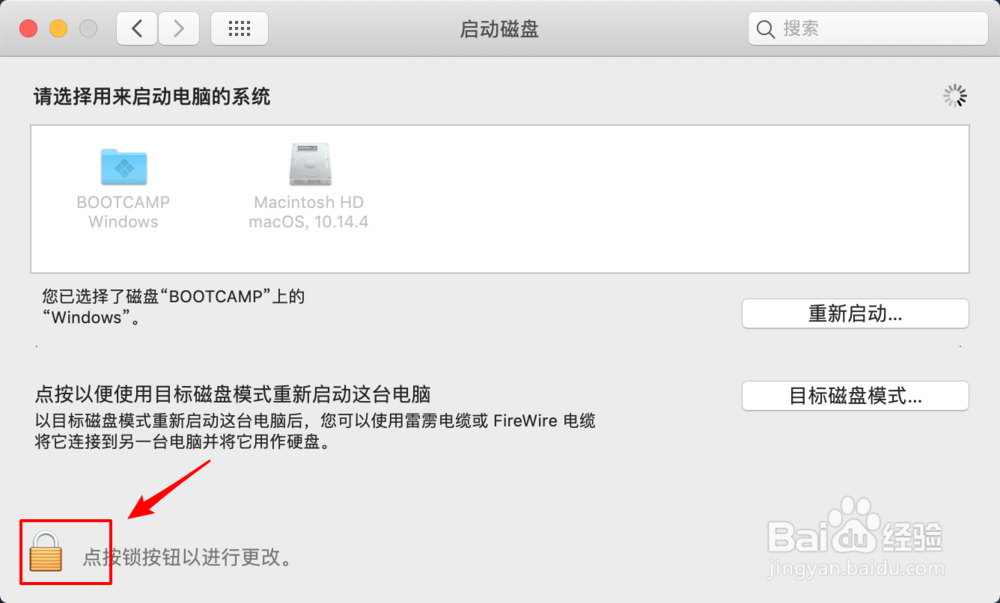The width and height of the screenshot is (1000, 603).
Task: Click the spinning progress indicator
Action: tap(955, 96)
